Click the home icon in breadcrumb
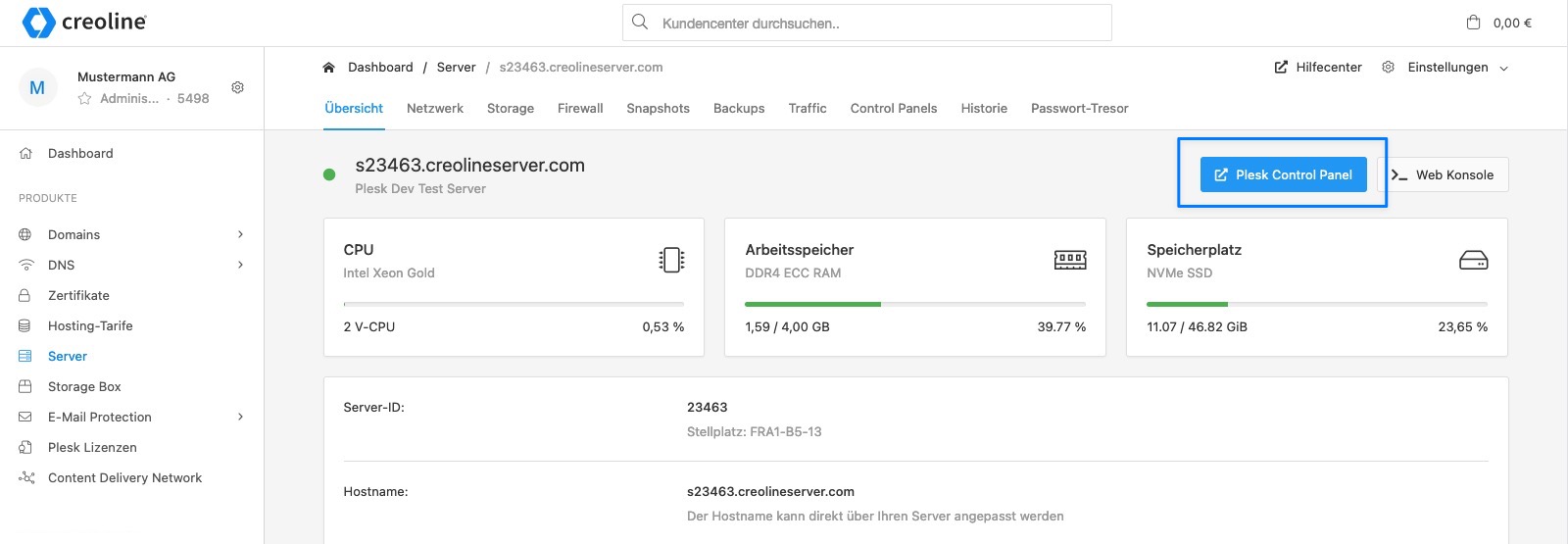Image resolution: width=1568 pixels, height=544 pixels. (328, 68)
